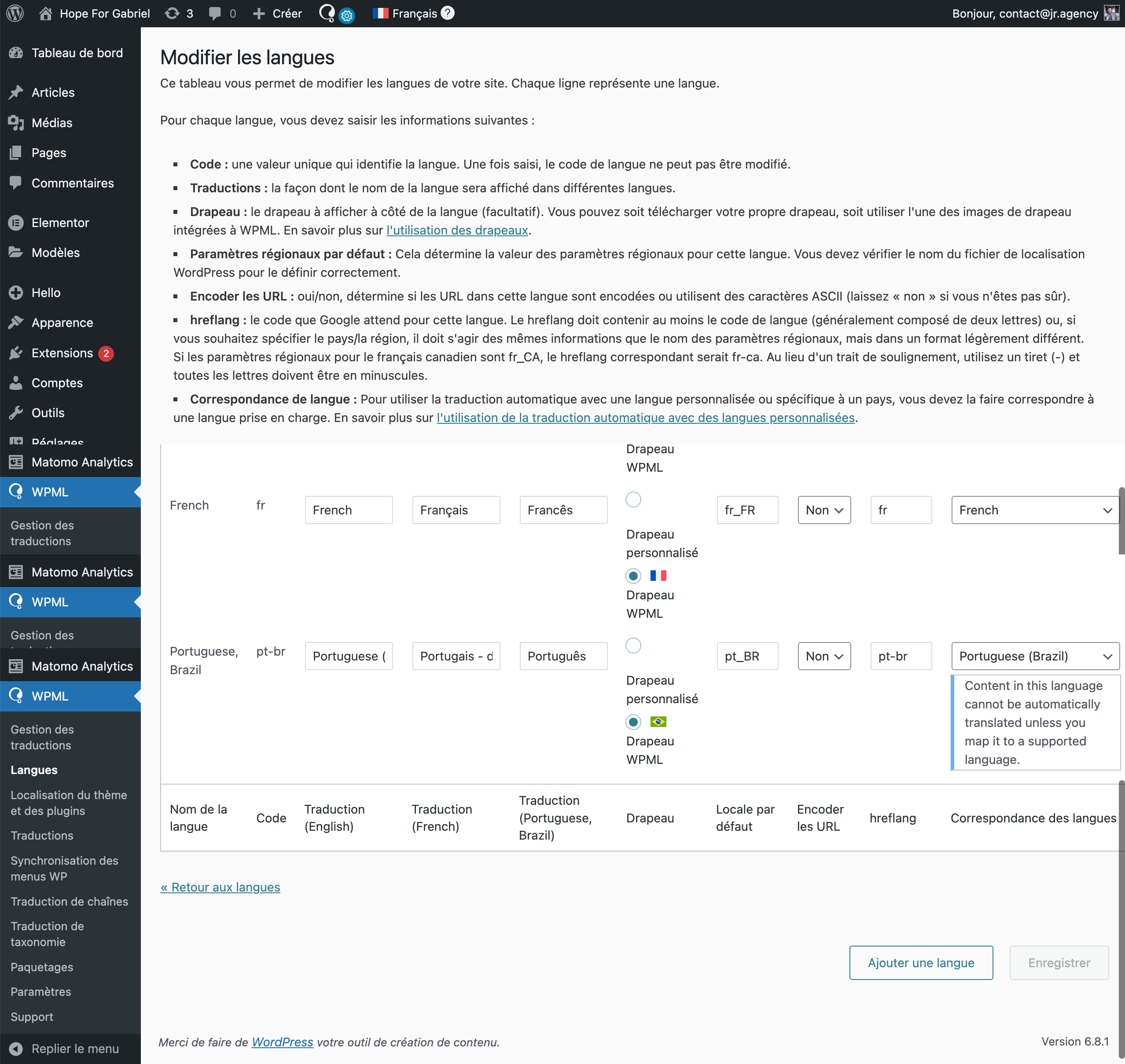The width and height of the screenshot is (1125, 1064).
Task: Select Drapeau personnalisé radio for Portuguese, Brazil
Action: [x=633, y=646]
